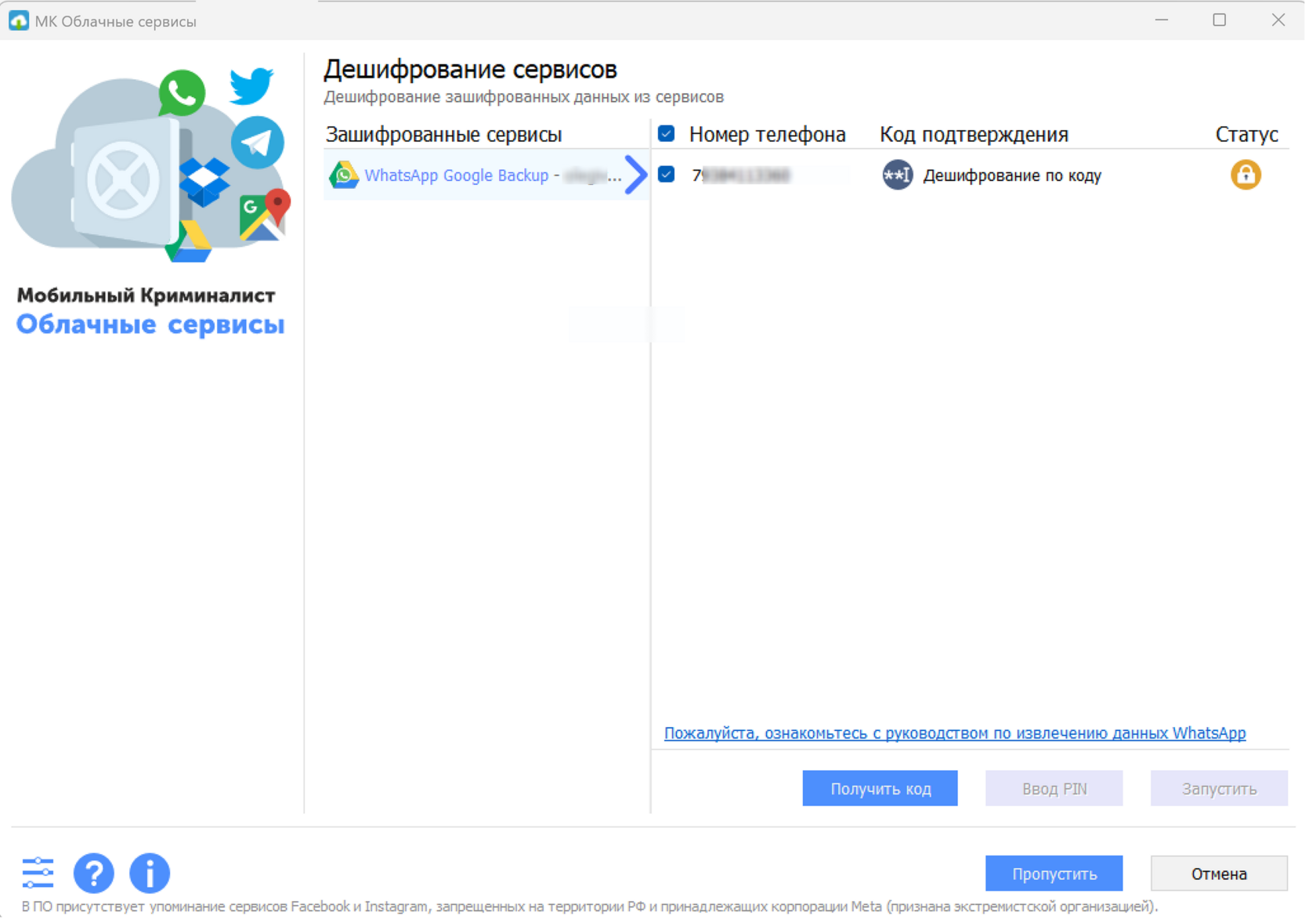Click the 'Зашифрованные сервисы' header
Viewport: 1316px width, 919px height.
pos(443,135)
